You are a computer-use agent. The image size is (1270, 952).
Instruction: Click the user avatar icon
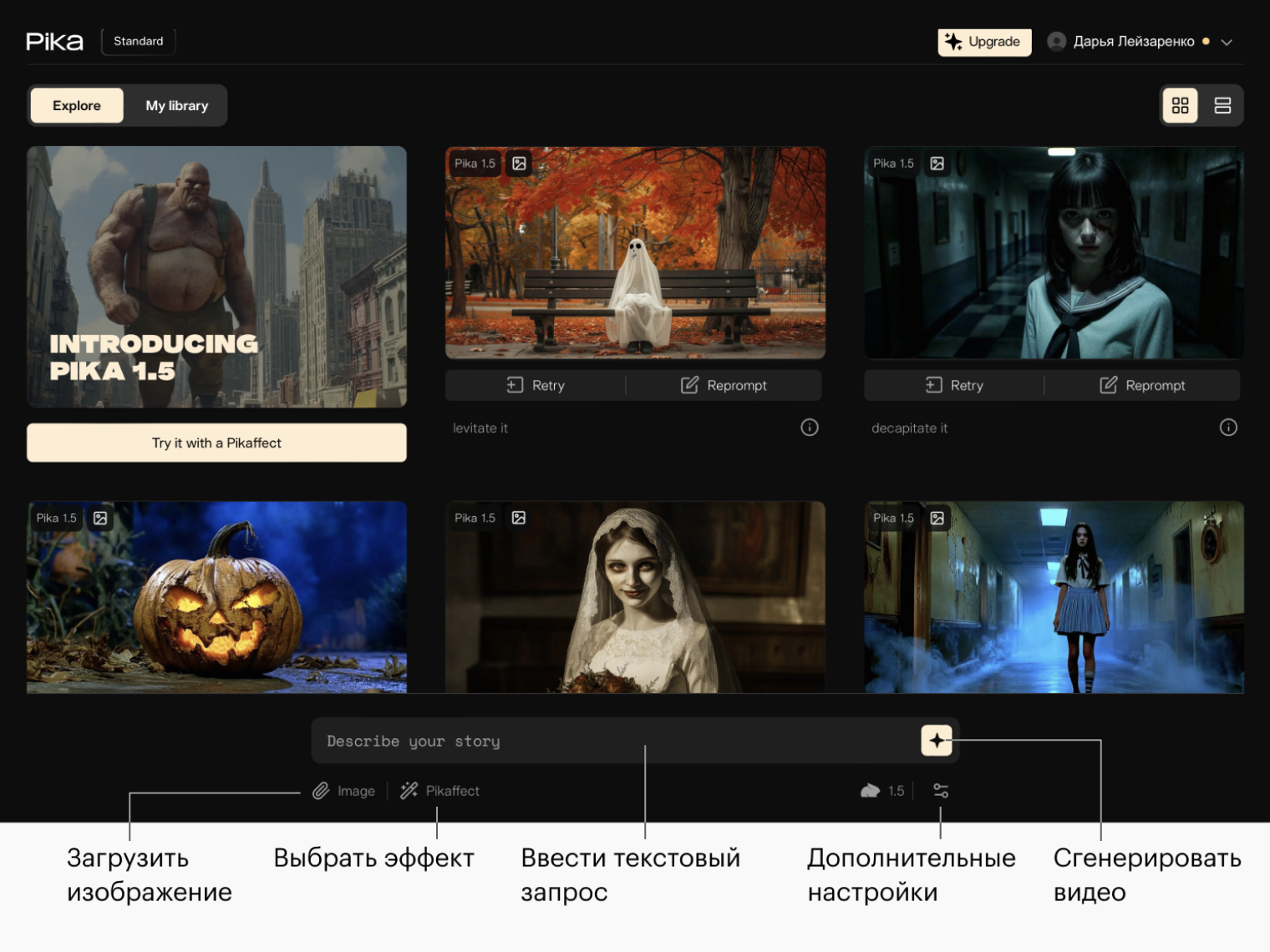click(x=1056, y=41)
